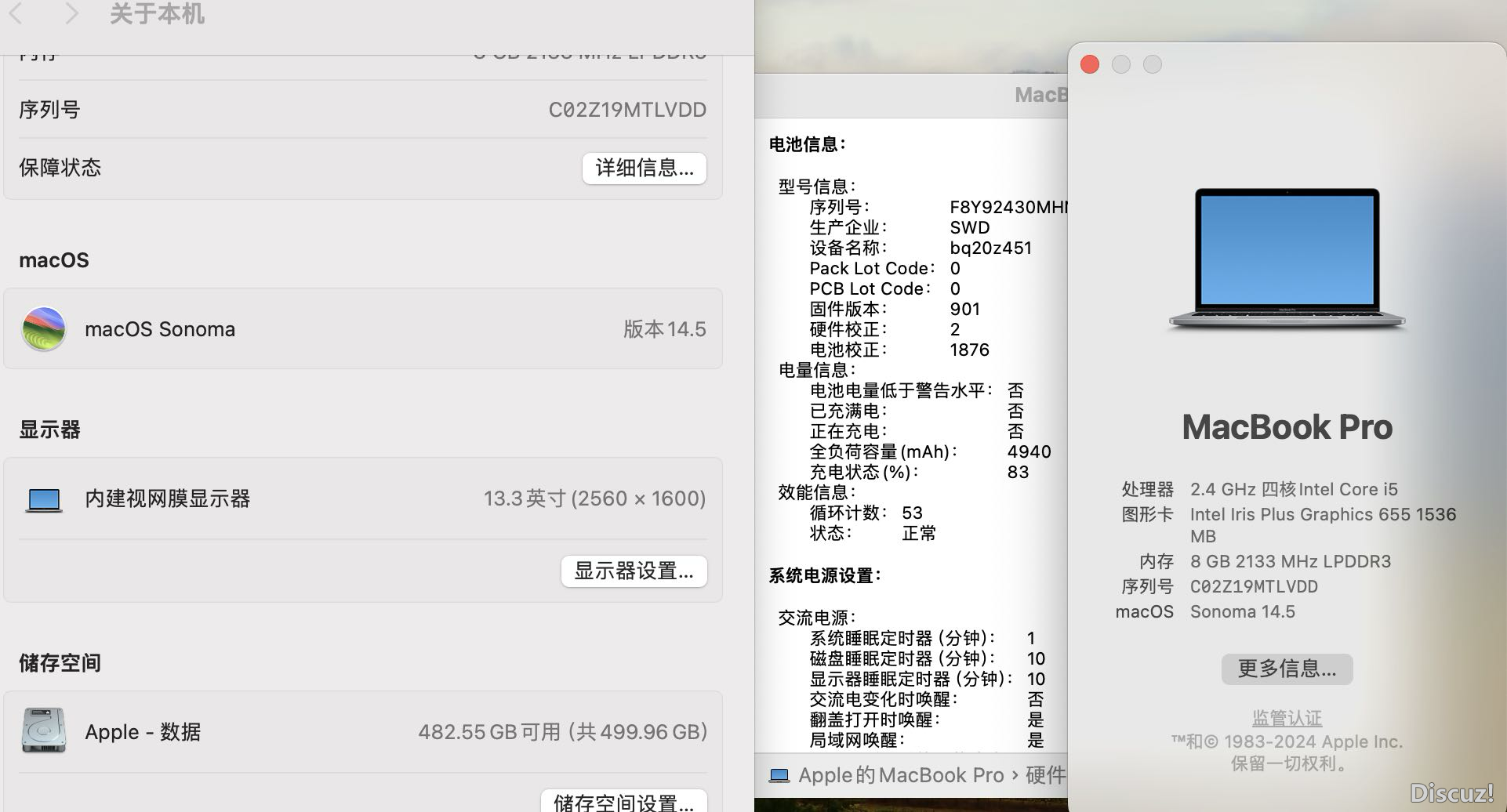Click the 关于本机 window title
The width and height of the screenshot is (1507, 812).
pos(157,13)
